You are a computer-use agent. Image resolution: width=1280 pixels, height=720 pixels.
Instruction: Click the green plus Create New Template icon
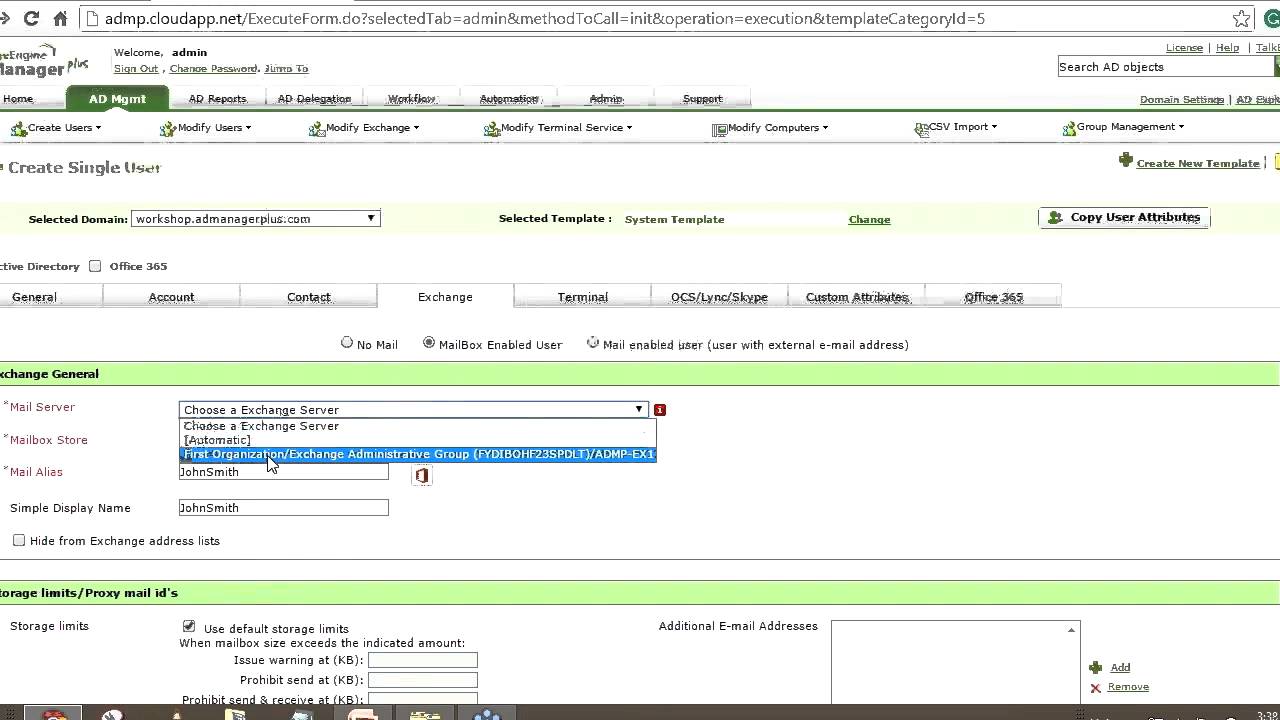(1126, 161)
